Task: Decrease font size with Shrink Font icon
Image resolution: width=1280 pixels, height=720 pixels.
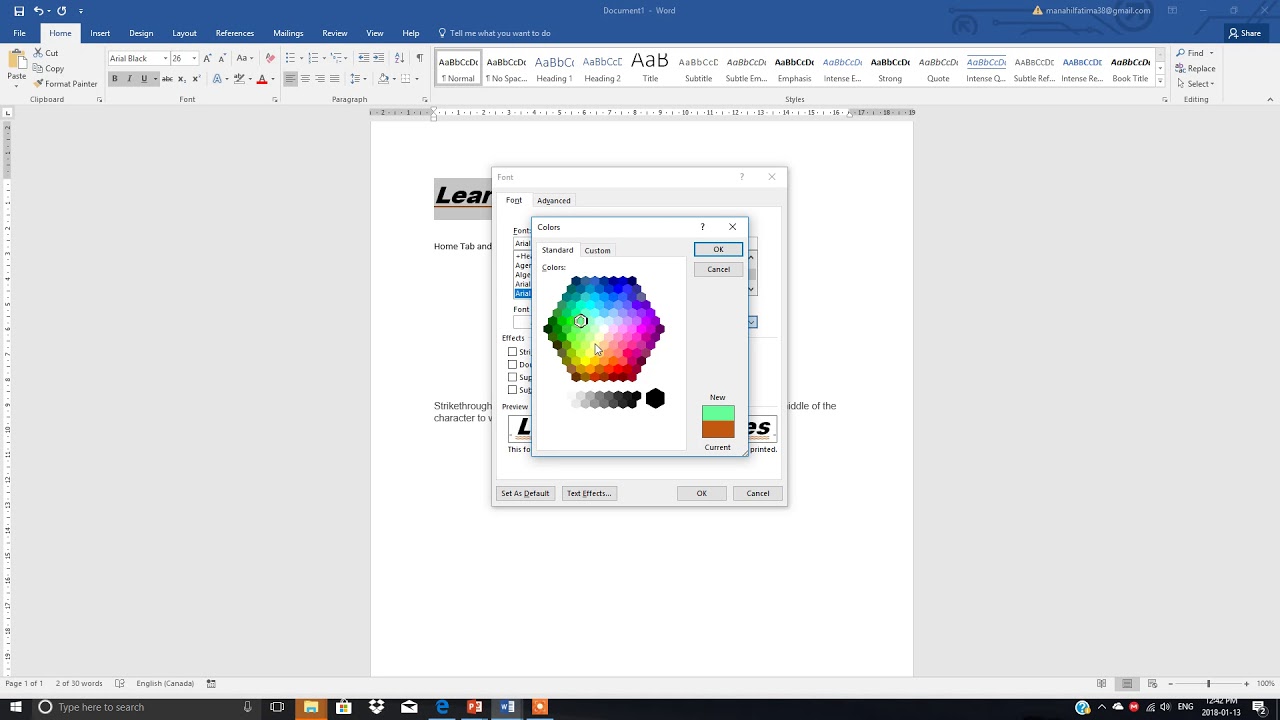Action: pos(221,58)
